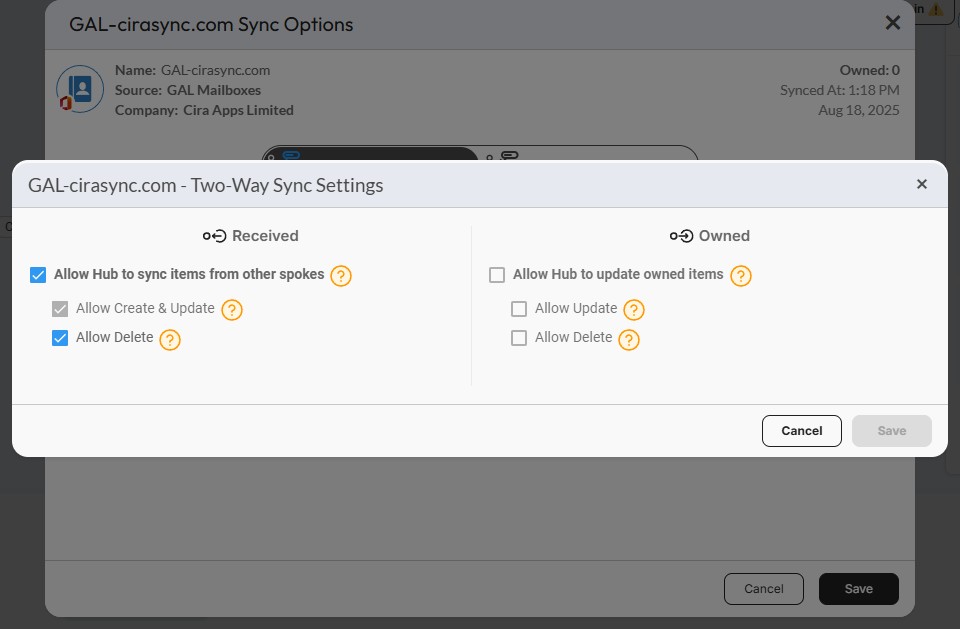Enable Allow Hub to update owned items
Screen dimensions: 960x629
tap(497, 274)
